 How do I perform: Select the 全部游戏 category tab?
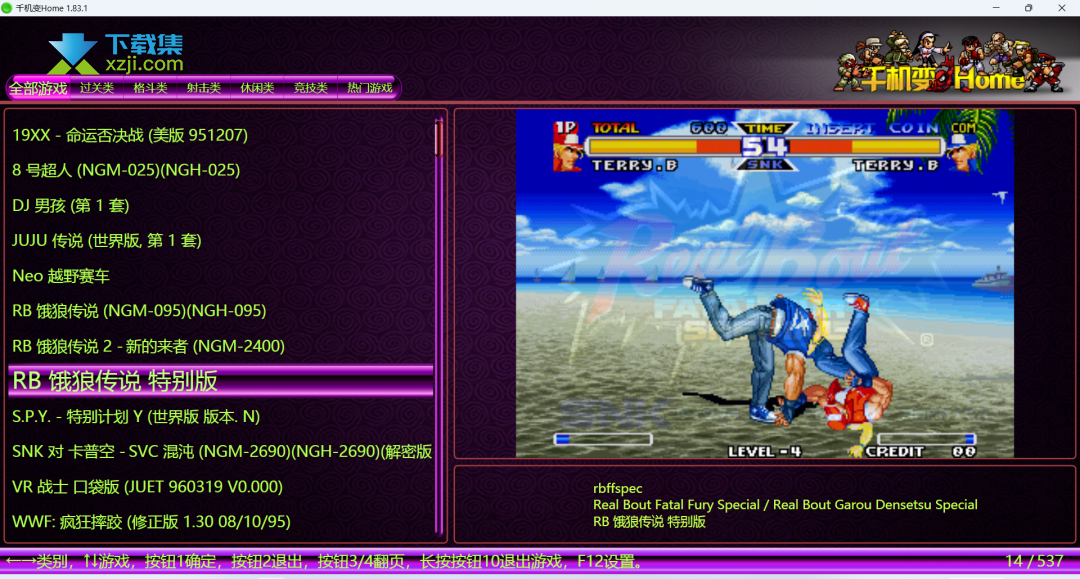click(39, 88)
